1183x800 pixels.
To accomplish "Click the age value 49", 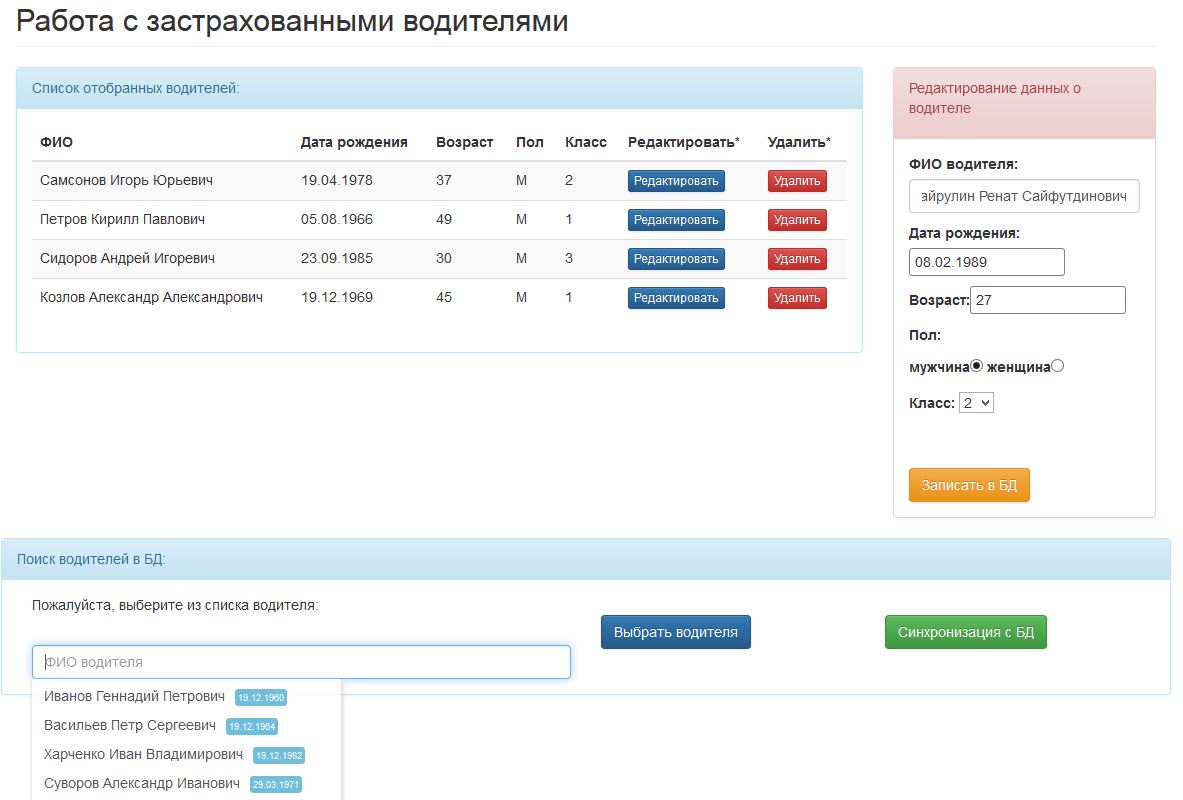I will [x=444, y=220].
